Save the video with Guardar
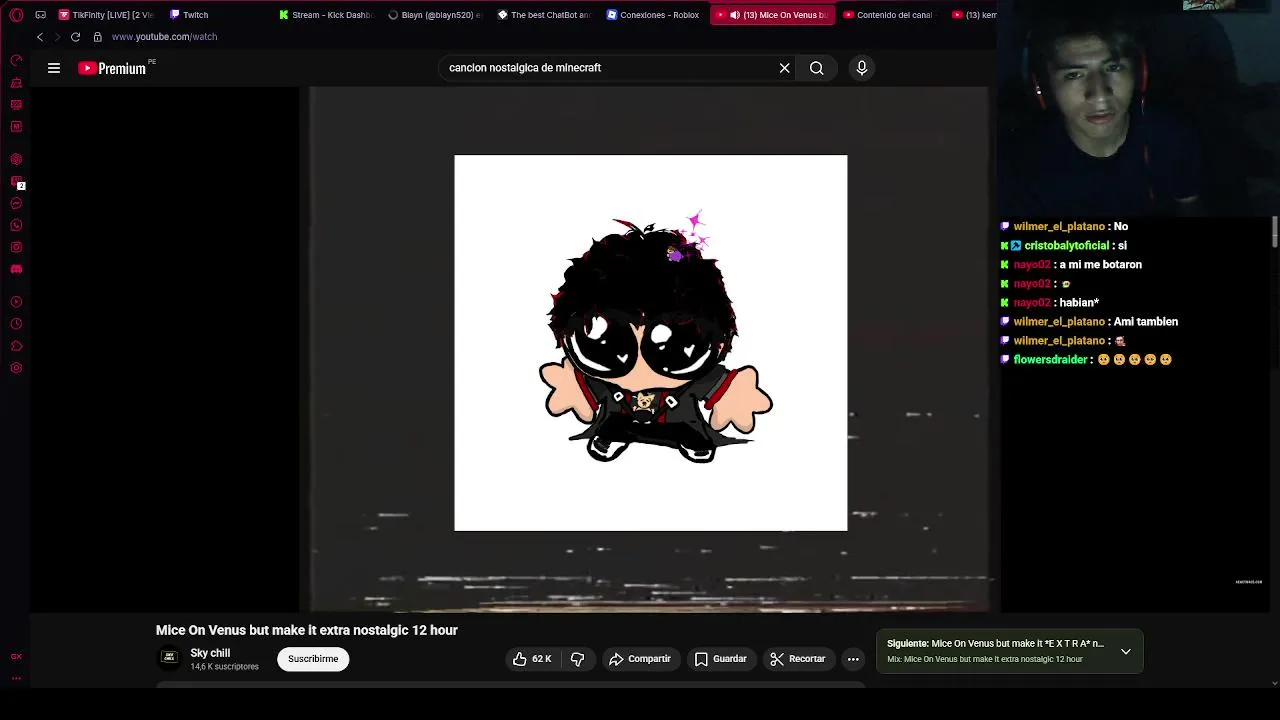Screen dimensions: 1280x720 click(x=721, y=659)
